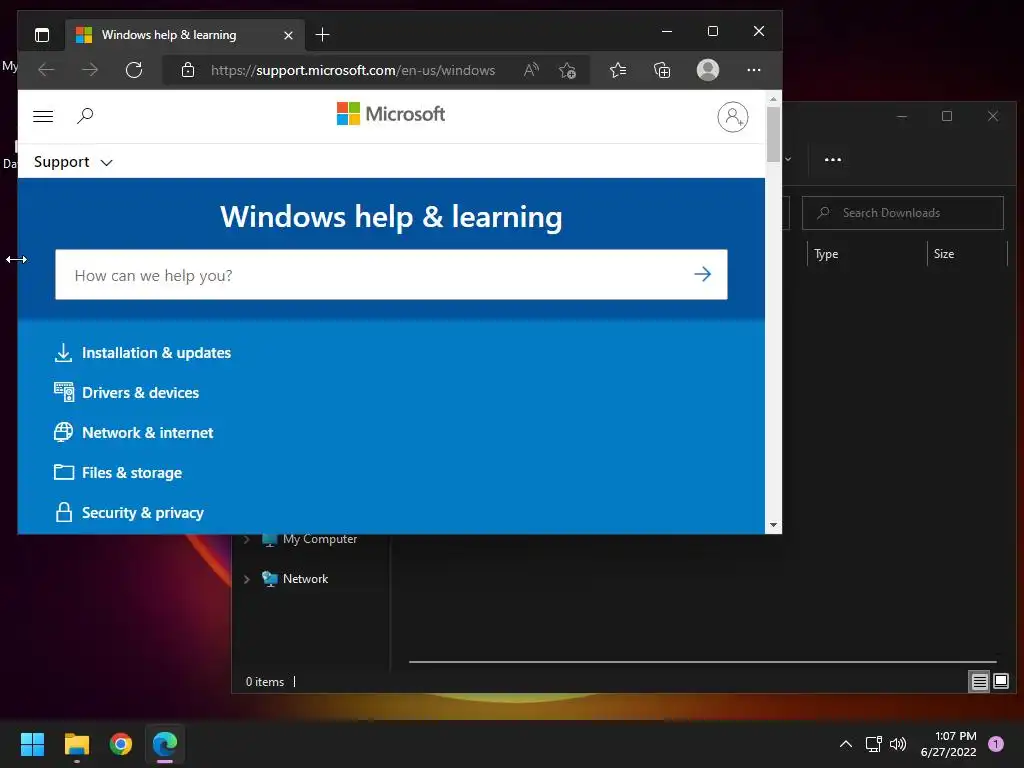The height and width of the screenshot is (768, 1024).
Task: Open clock showing 1:07 PM
Action: (948, 744)
